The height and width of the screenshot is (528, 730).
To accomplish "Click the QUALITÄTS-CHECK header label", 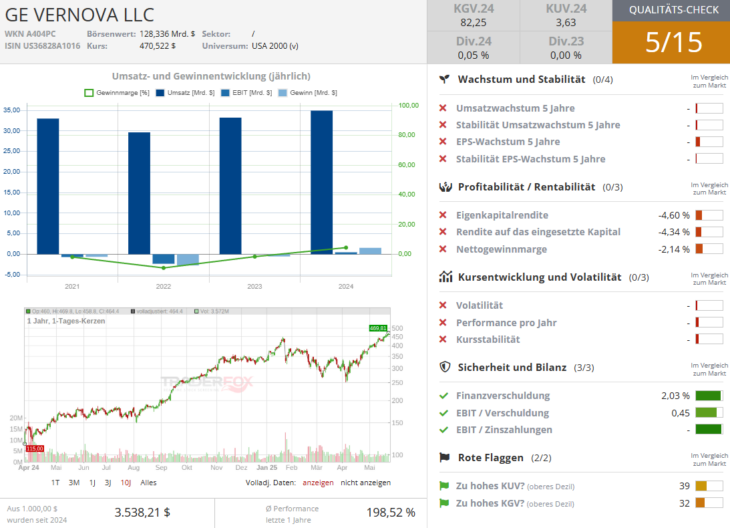I will (x=674, y=10).
